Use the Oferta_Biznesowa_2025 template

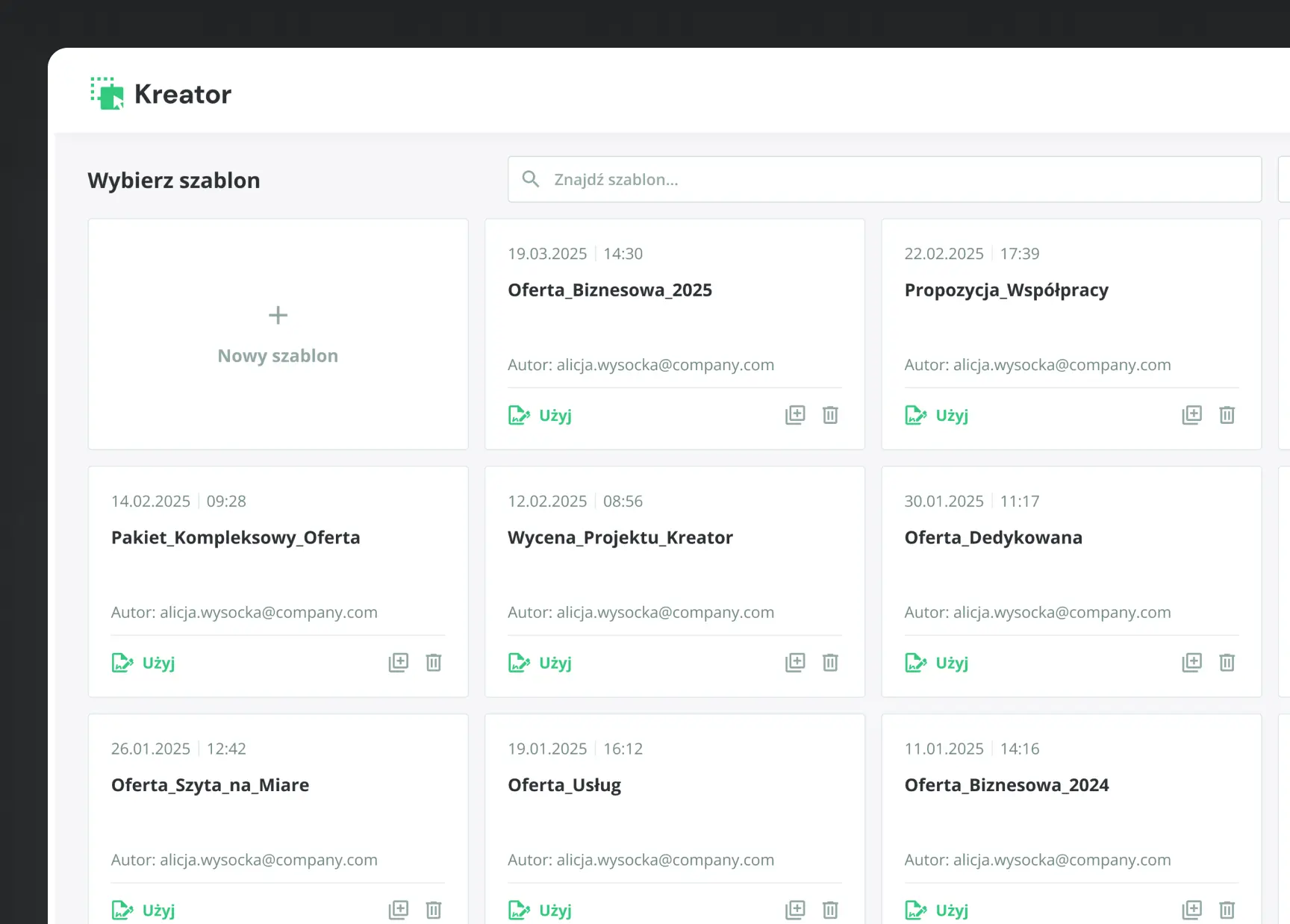(540, 415)
